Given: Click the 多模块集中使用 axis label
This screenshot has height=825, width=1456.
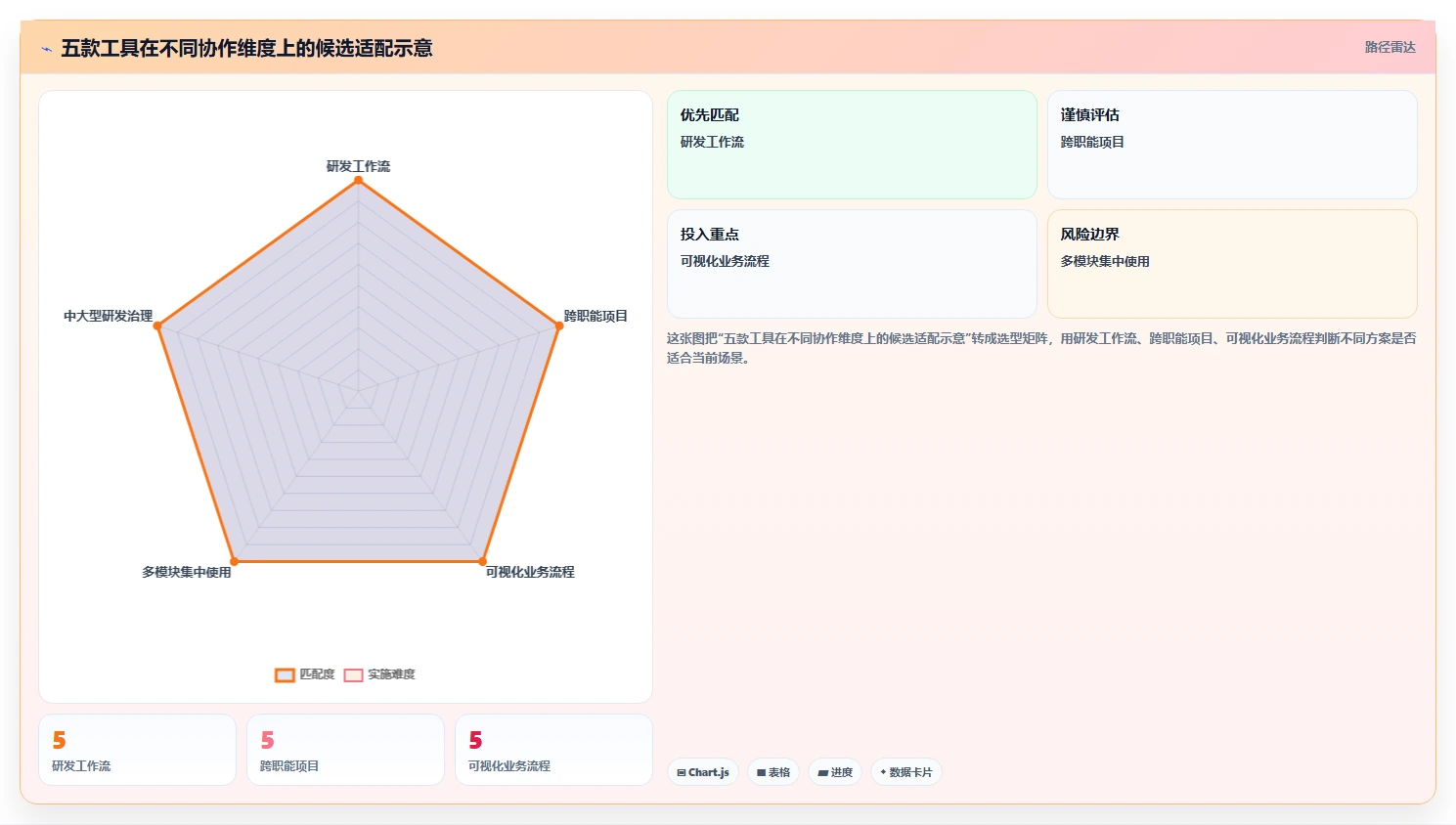Looking at the screenshot, I should tap(187, 572).
